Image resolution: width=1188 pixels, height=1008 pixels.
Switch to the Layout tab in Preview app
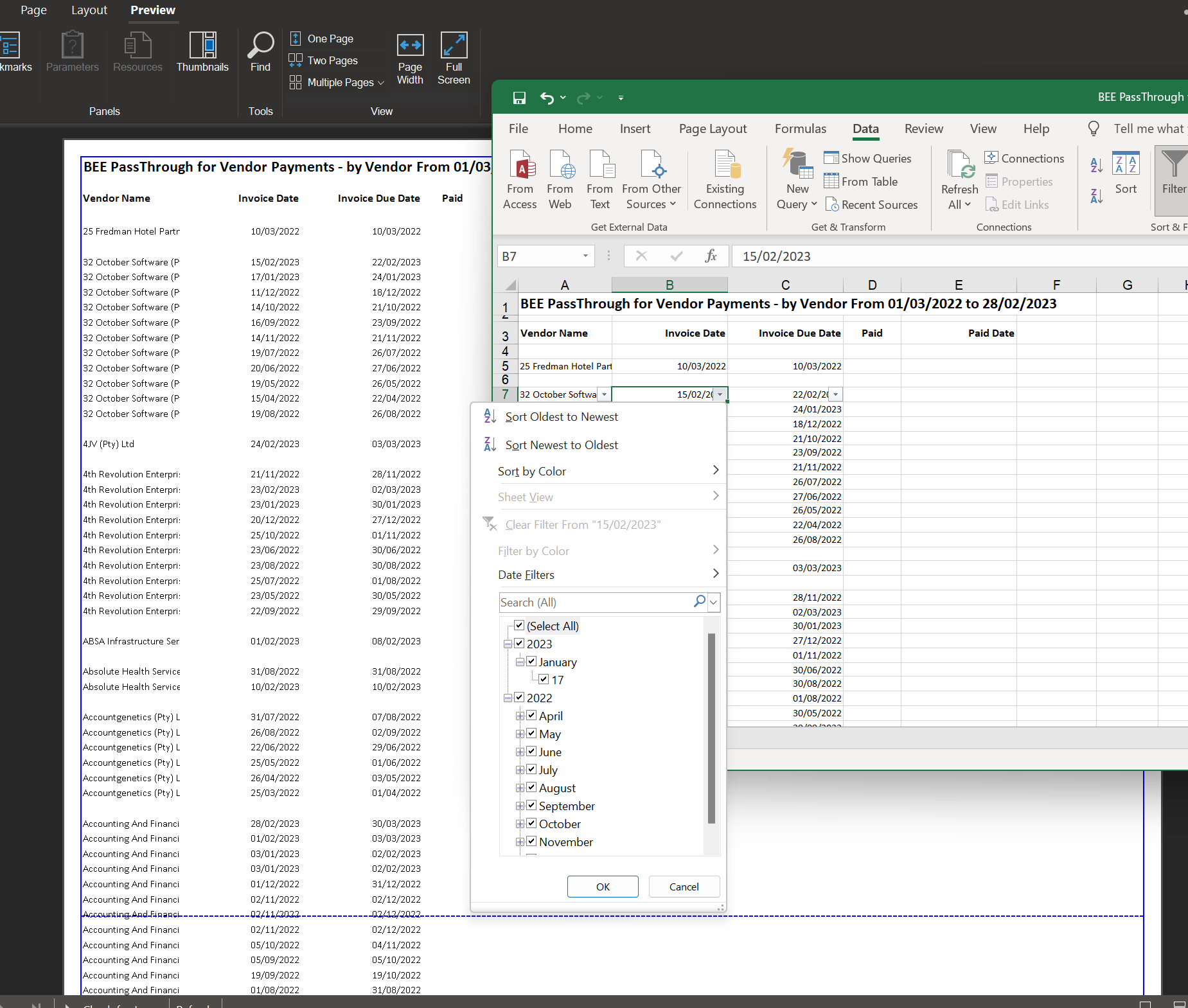point(89,10)
